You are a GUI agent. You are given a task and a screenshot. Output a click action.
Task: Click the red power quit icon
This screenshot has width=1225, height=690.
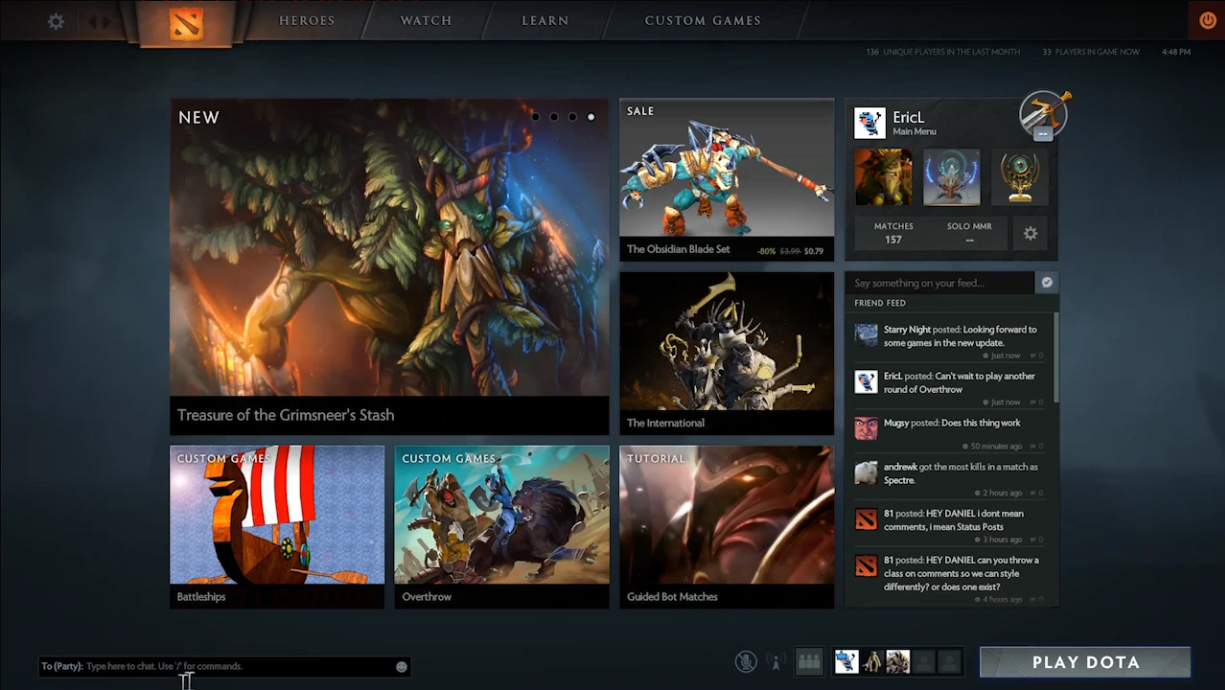pos(1207,20)
